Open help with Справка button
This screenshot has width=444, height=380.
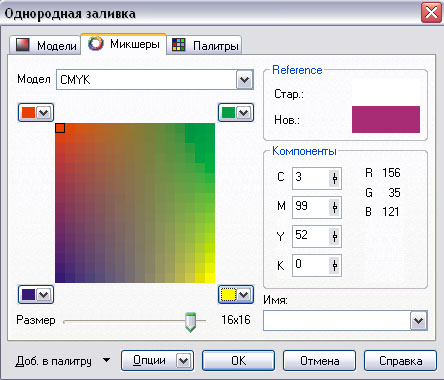coord(400,360)
